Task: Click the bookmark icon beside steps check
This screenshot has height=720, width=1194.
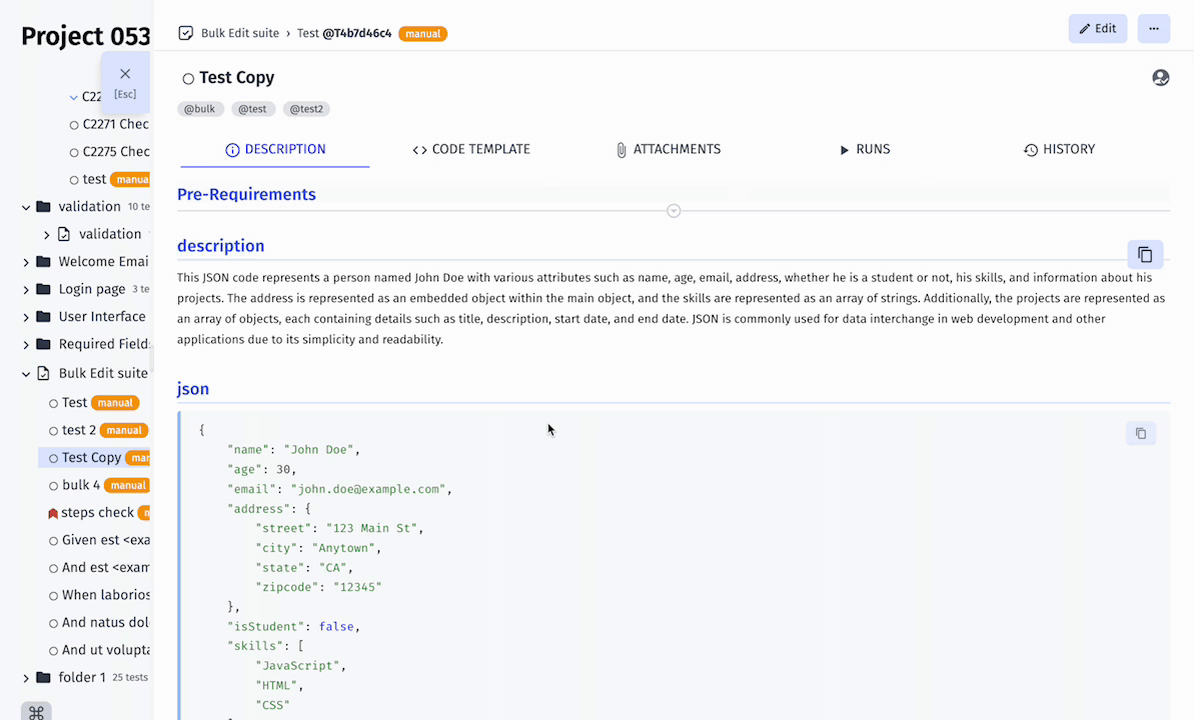Action: click(x=53, y=514)
